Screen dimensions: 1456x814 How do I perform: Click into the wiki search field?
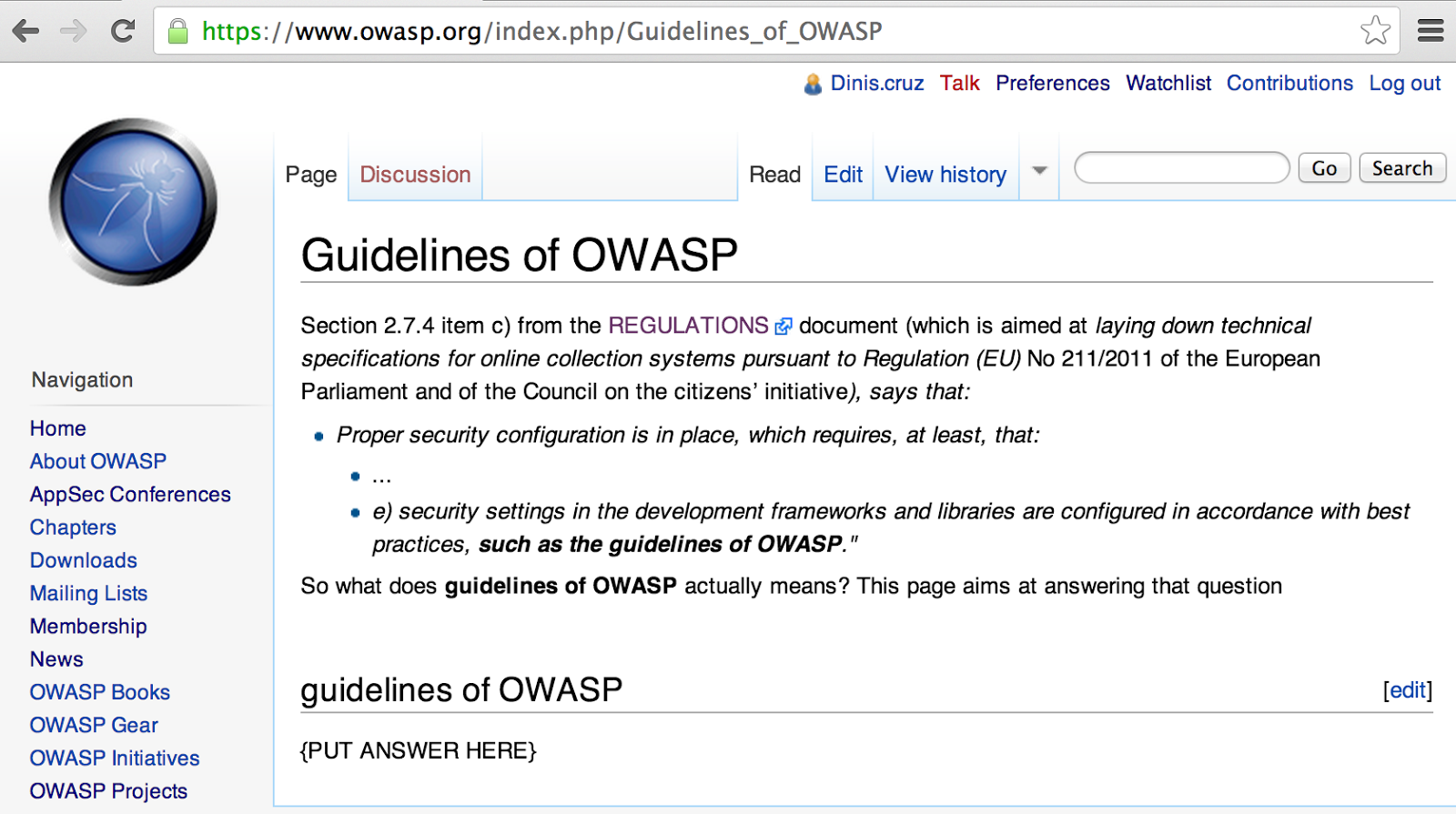pyautogui.click(x=1181, y=168)
